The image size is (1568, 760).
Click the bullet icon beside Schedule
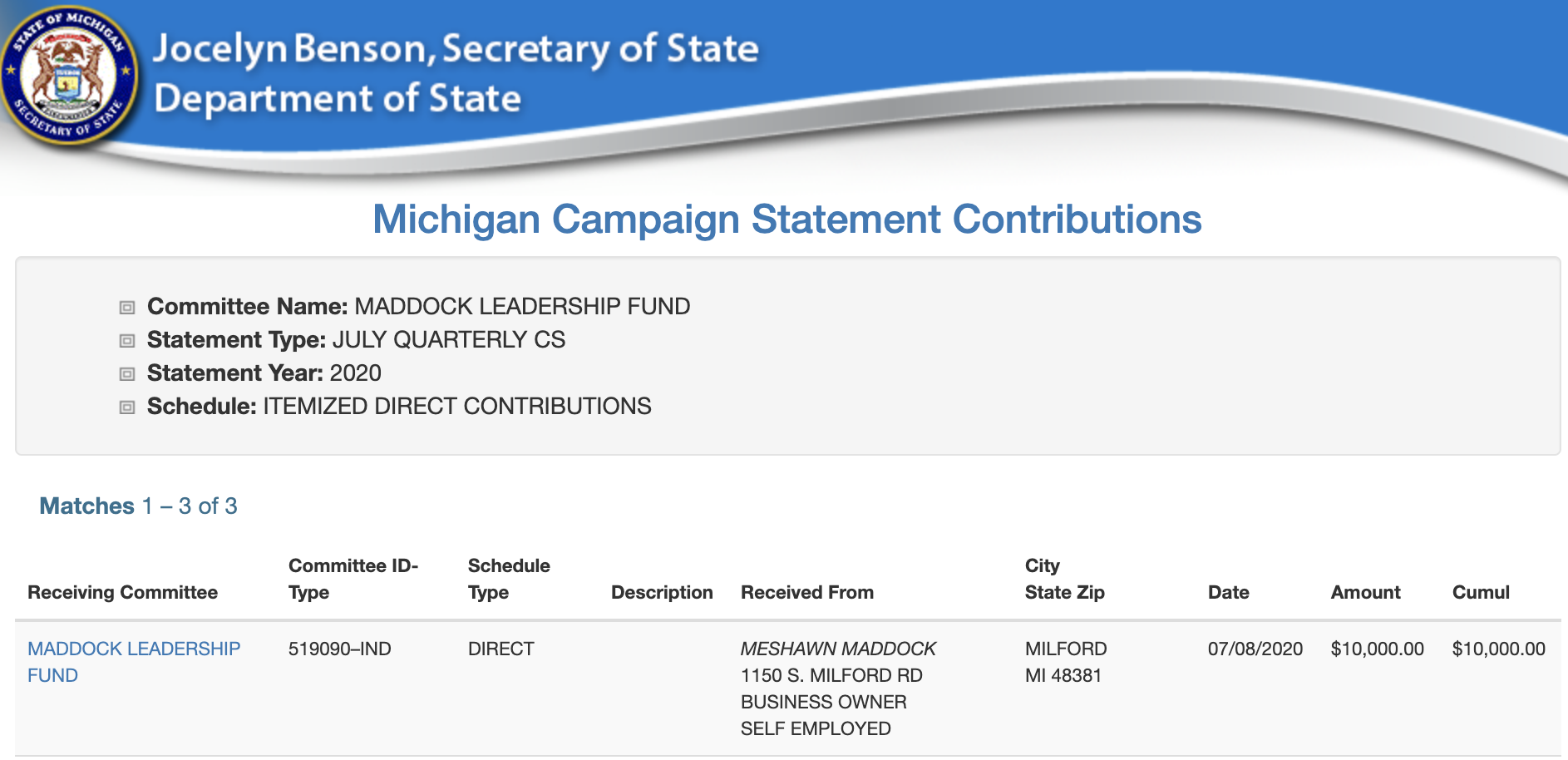pyautogui.click(x=127, y=407)
